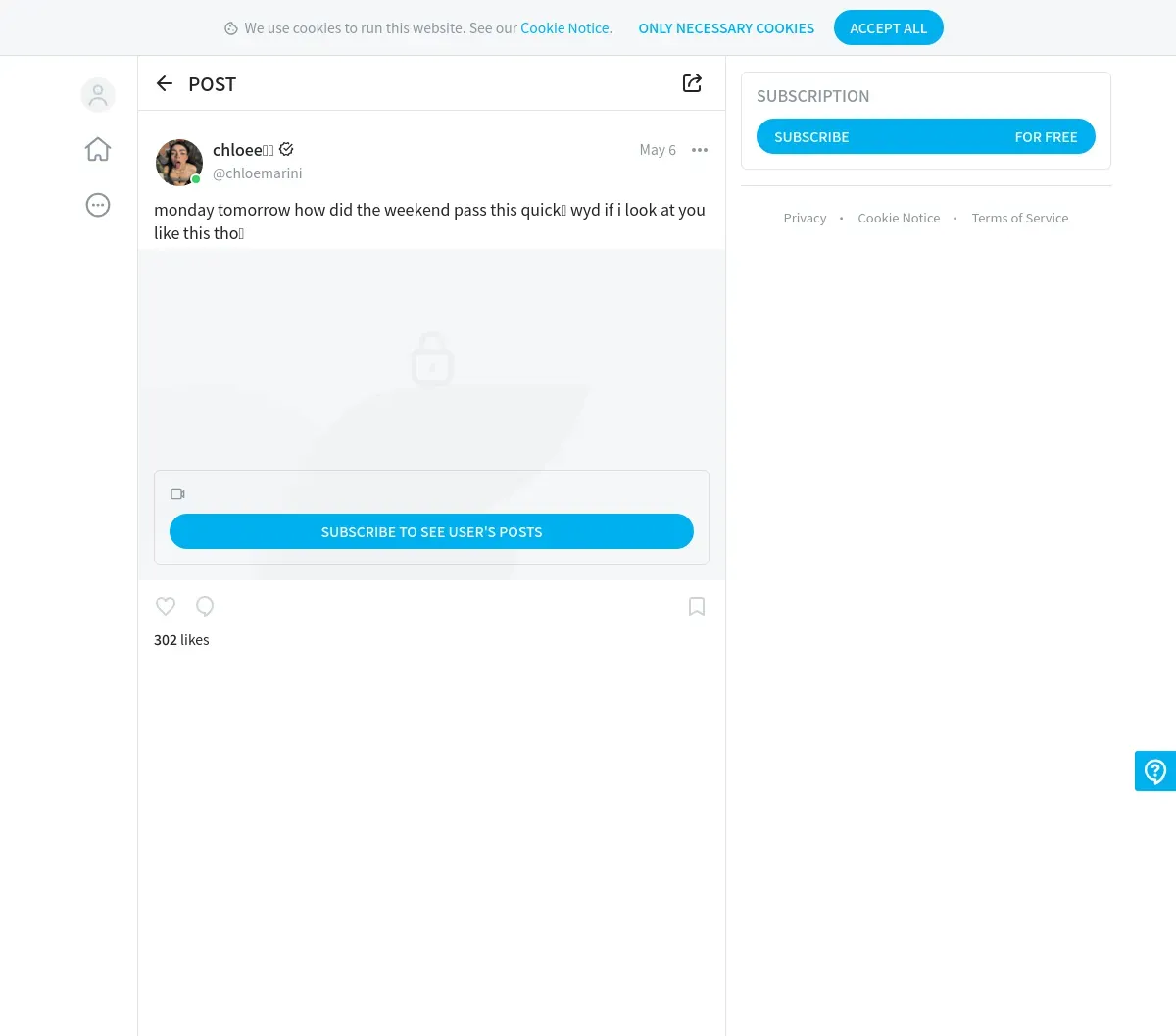The width and height of the screenshot is (1176, 1036).
Task: Bookmark this post
Action: click(x=697, y=606)
